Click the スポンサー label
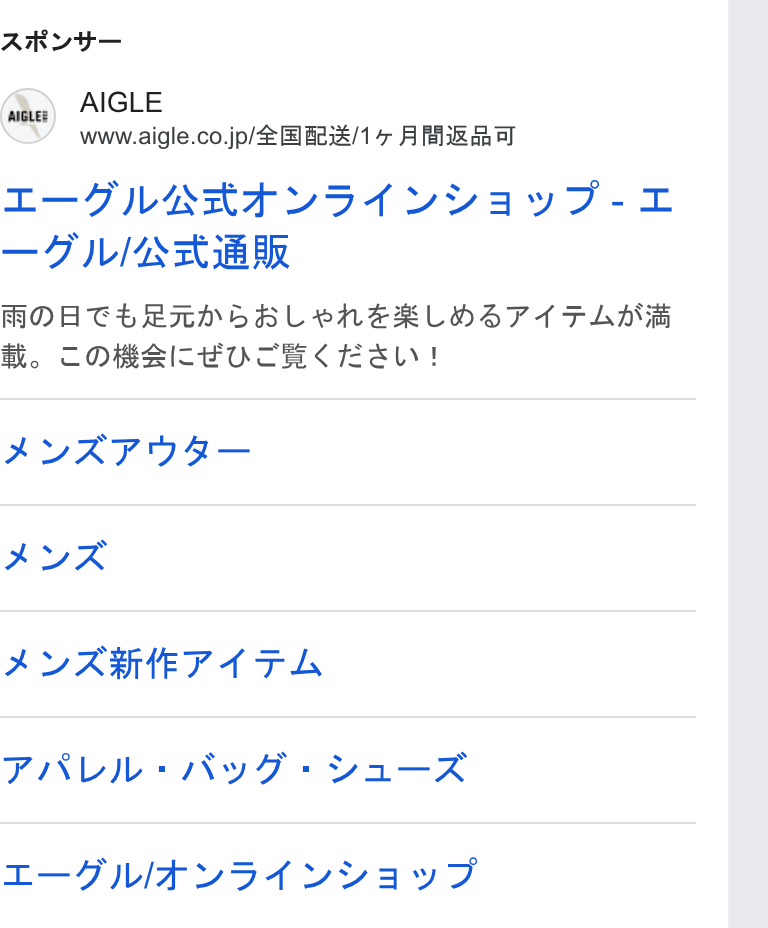Image resolution: width=768 pixels, height=928 pixels. pyautogui.click(x=61, y=42)
